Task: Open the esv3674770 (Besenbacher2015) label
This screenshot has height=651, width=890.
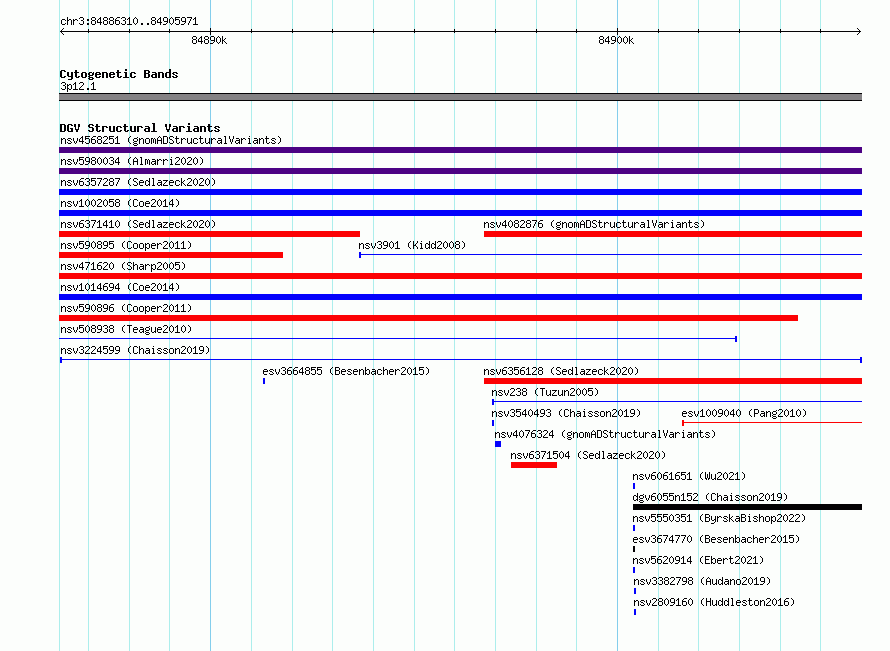Action: pyautogui.click(x=716, y=539)
